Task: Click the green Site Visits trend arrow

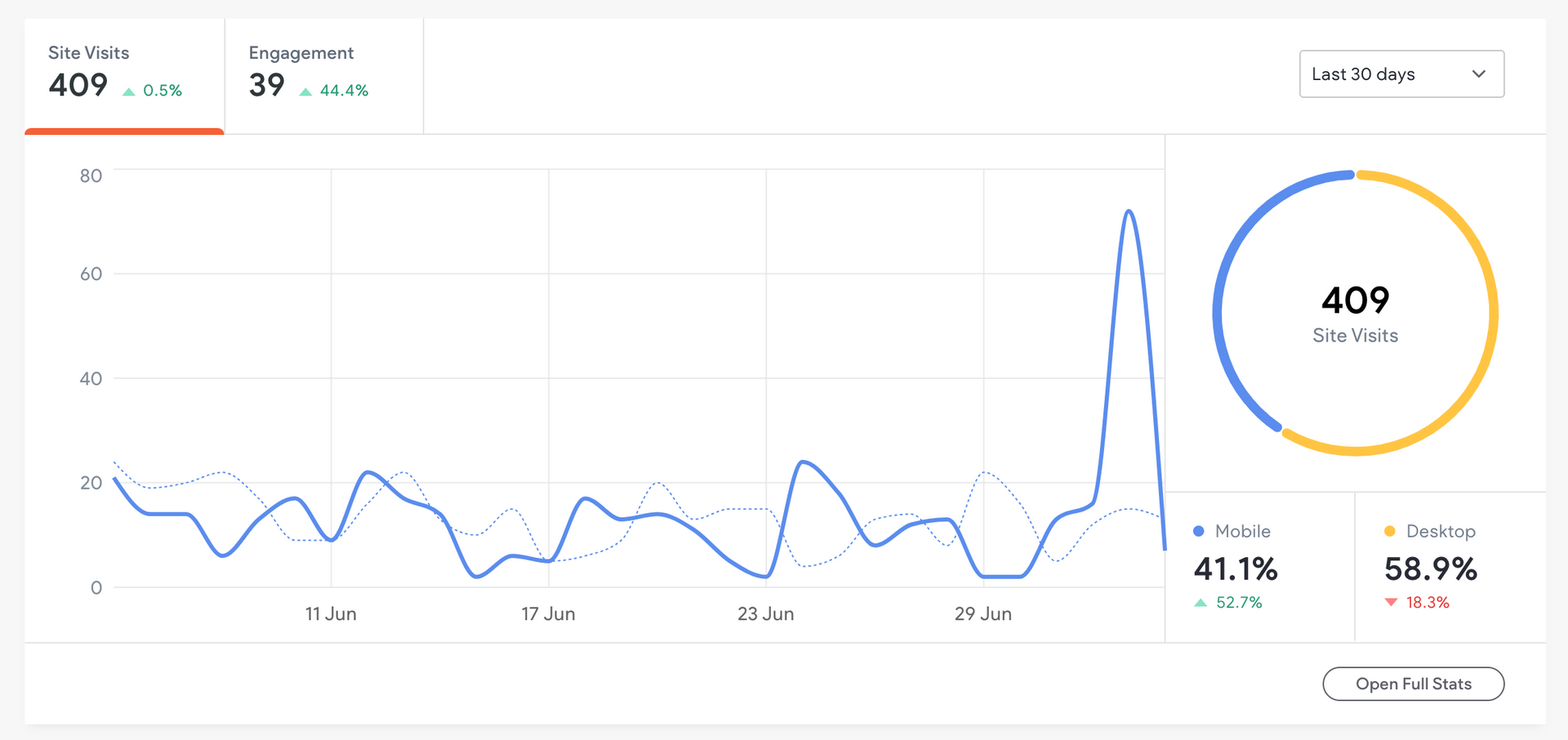Action: click(x=129, y=91)
